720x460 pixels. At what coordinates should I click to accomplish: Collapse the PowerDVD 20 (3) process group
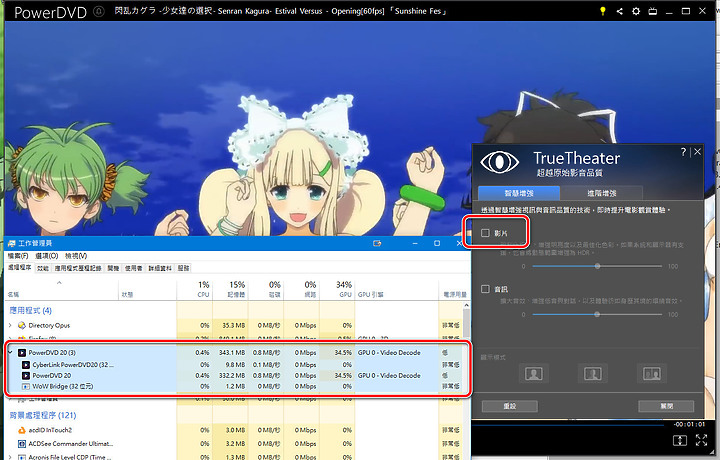(10, 353)
